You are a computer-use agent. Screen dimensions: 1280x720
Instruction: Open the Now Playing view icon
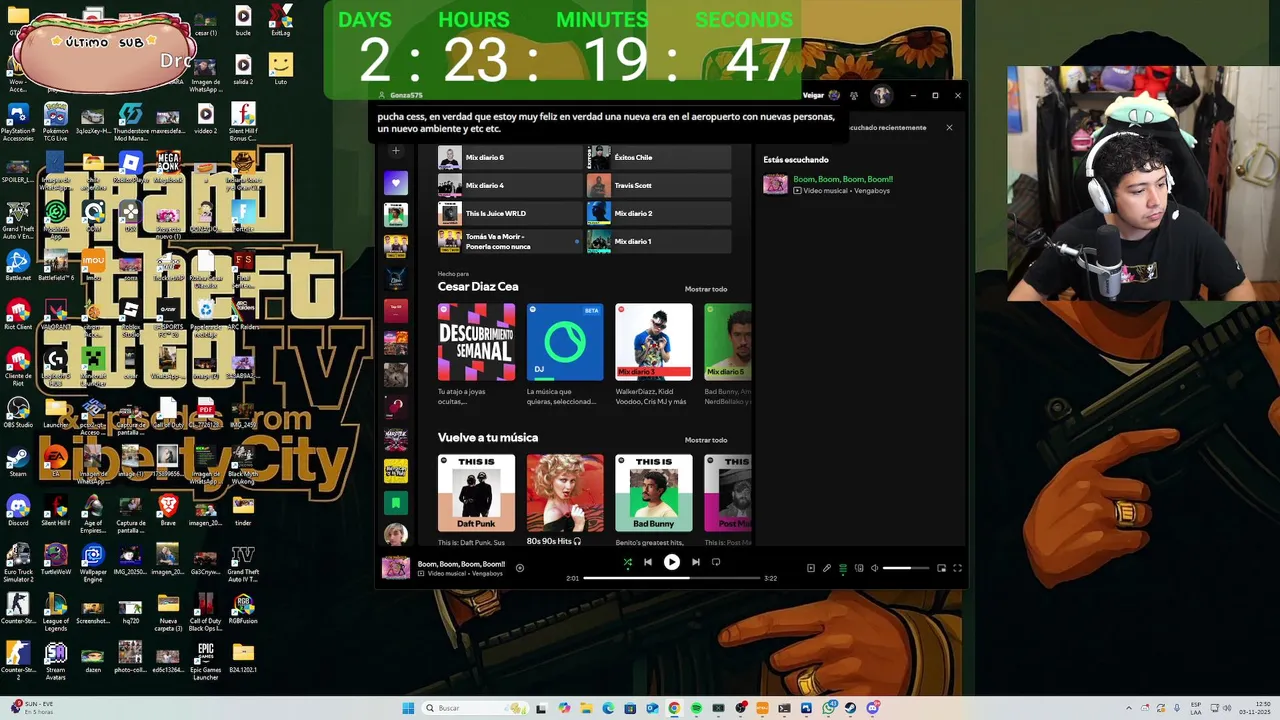click(x=811, y=568)
